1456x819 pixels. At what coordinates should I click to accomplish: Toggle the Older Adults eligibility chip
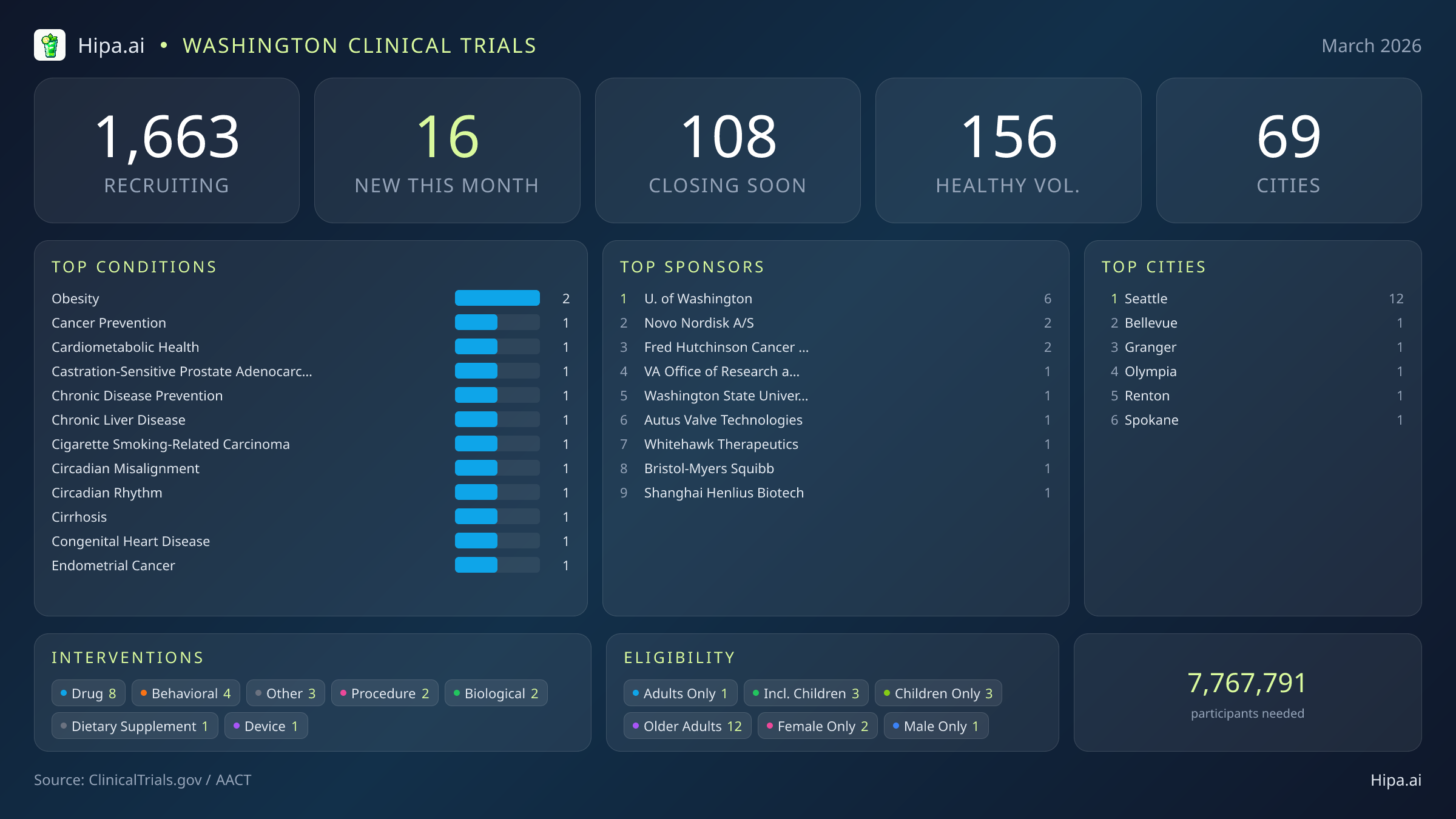pos(687,726)
